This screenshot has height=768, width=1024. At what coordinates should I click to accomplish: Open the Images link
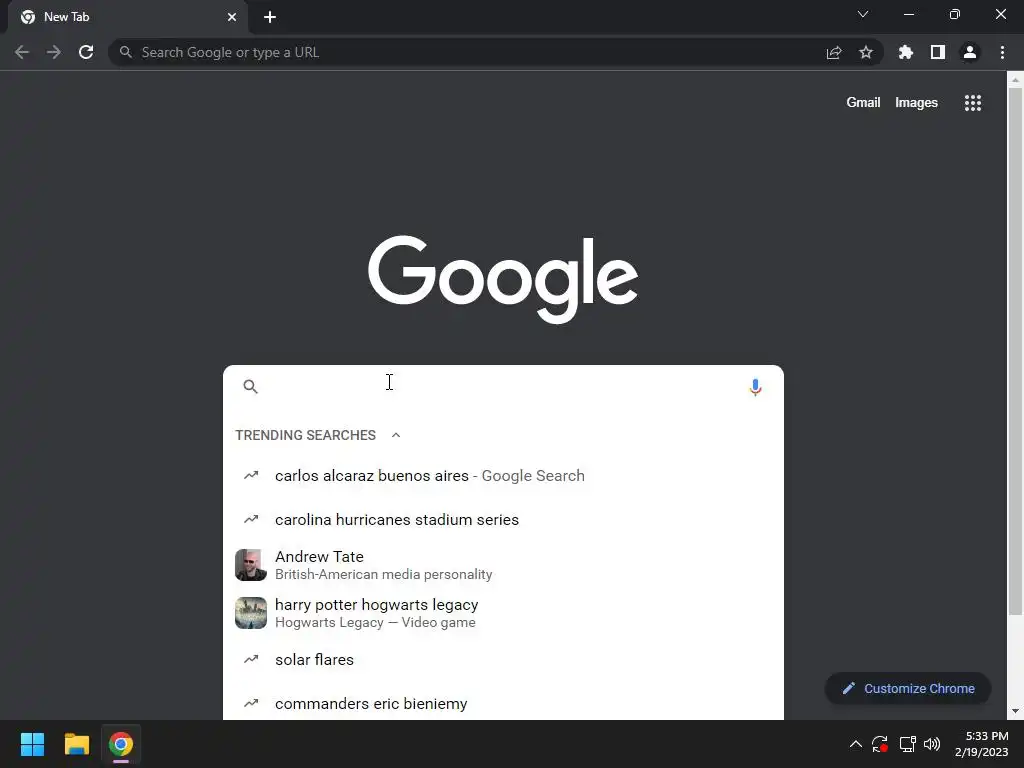coord(916,103)
